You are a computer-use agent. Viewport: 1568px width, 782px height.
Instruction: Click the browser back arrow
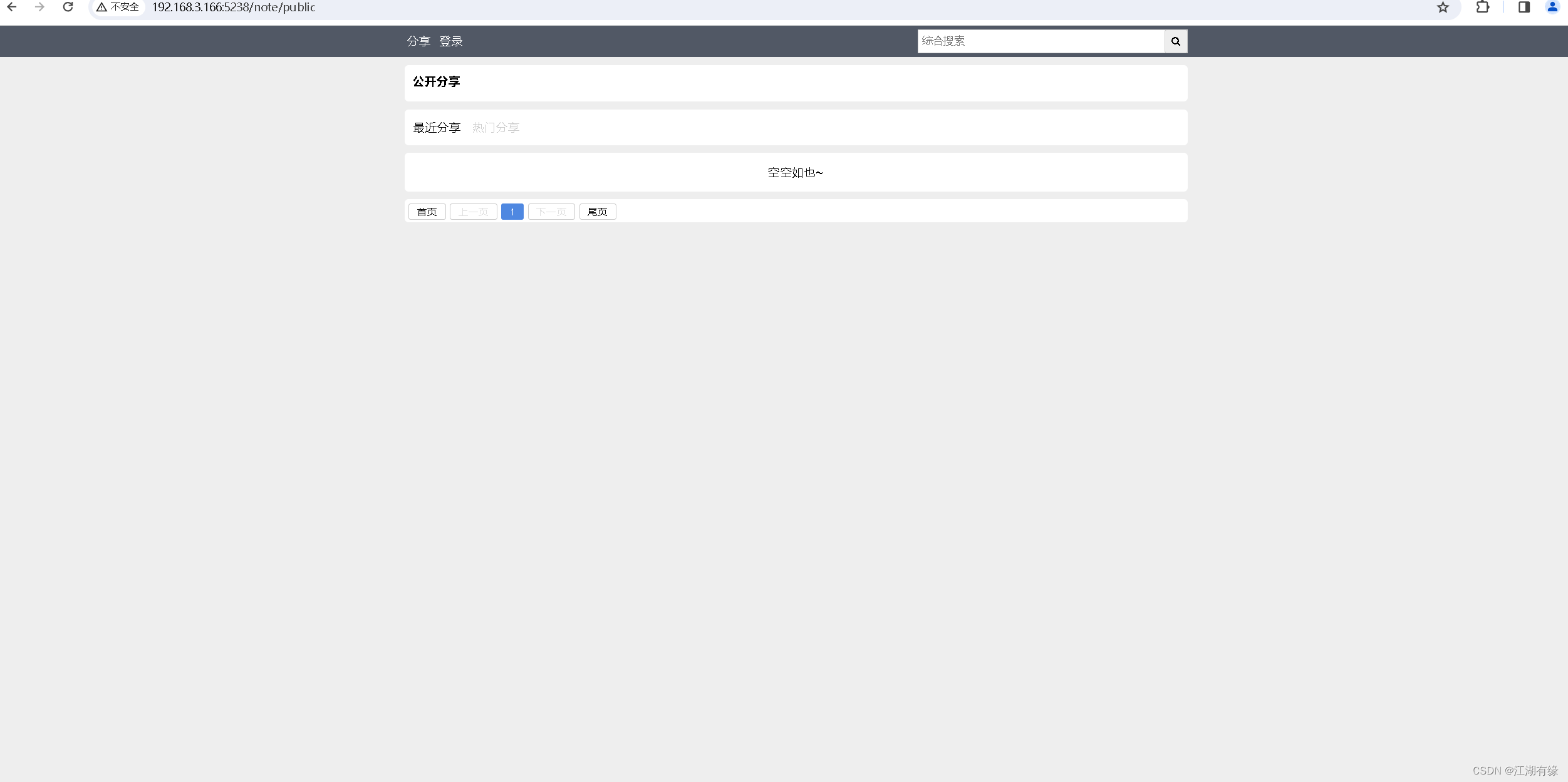(x=13, y=8)
